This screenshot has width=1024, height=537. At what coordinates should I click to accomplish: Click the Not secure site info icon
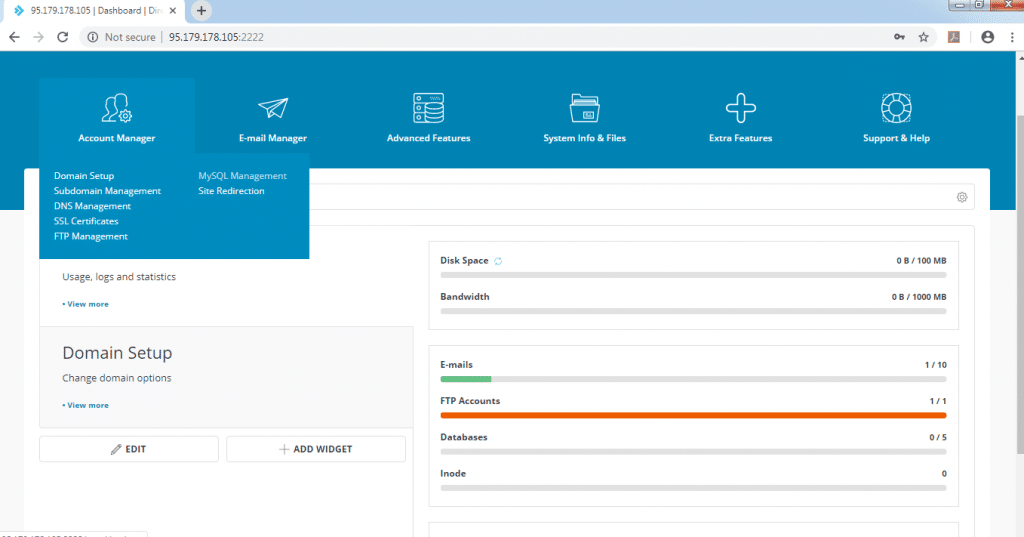93,37
